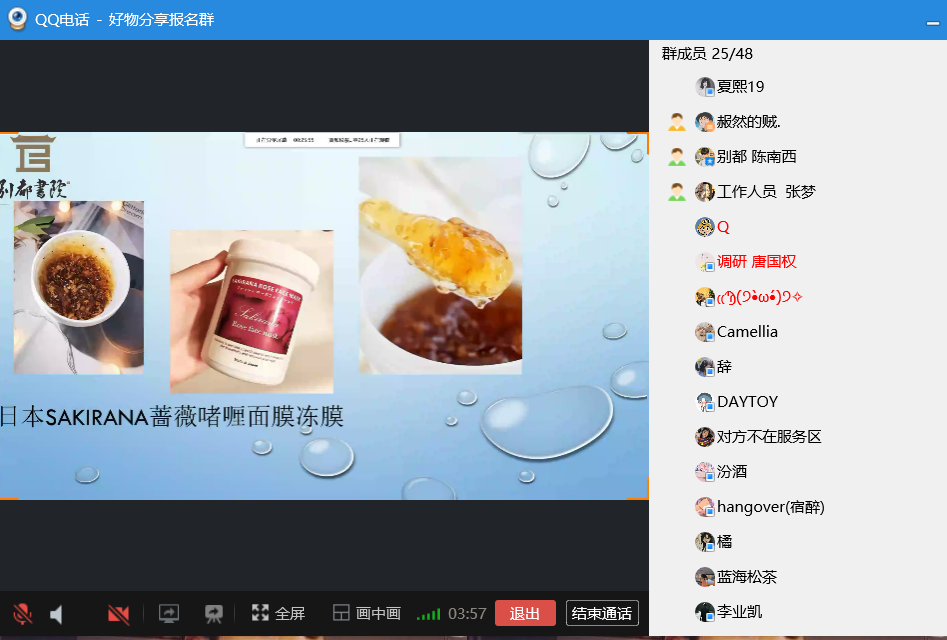End the call with 结束通话
This screenshot has height=640, width=947.
click(x=602, y=614)
